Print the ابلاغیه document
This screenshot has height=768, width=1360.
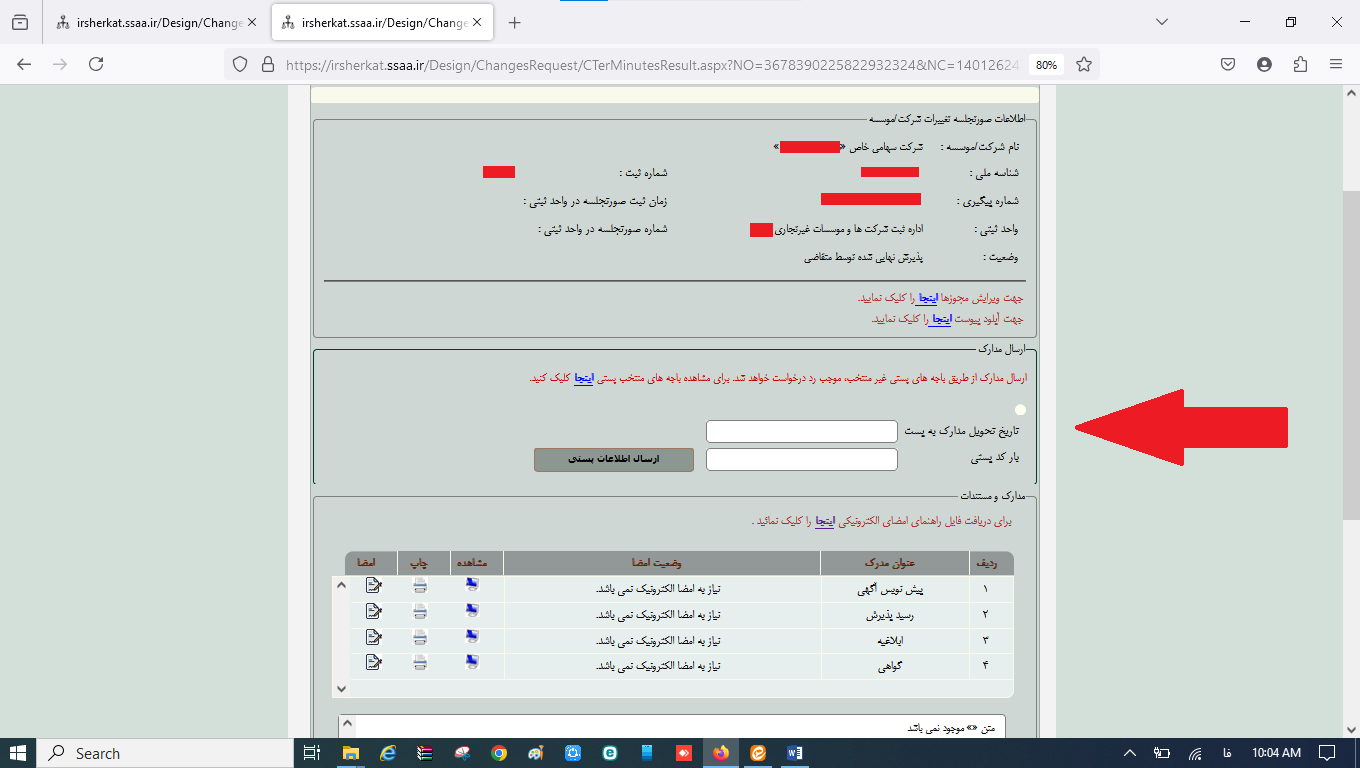pos(420,638)
